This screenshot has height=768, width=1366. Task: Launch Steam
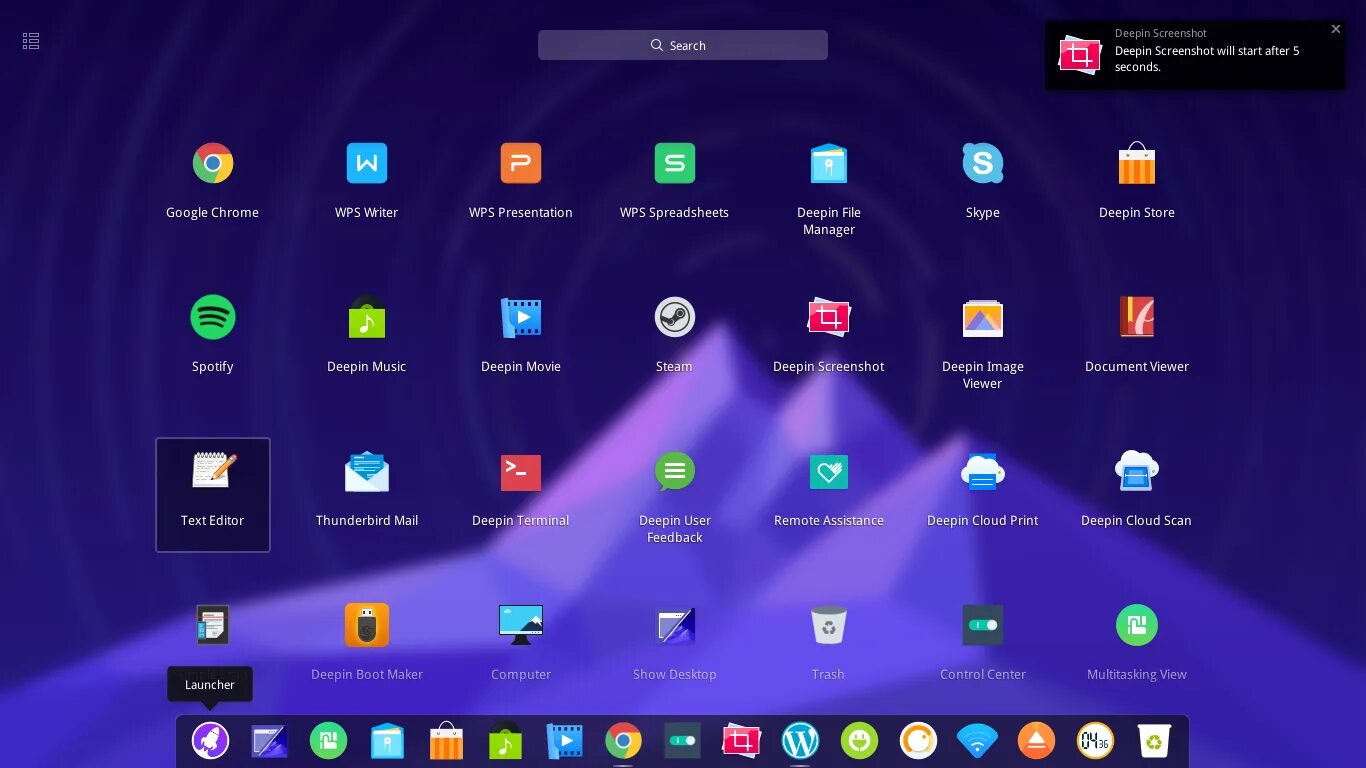tap(674, 317)
